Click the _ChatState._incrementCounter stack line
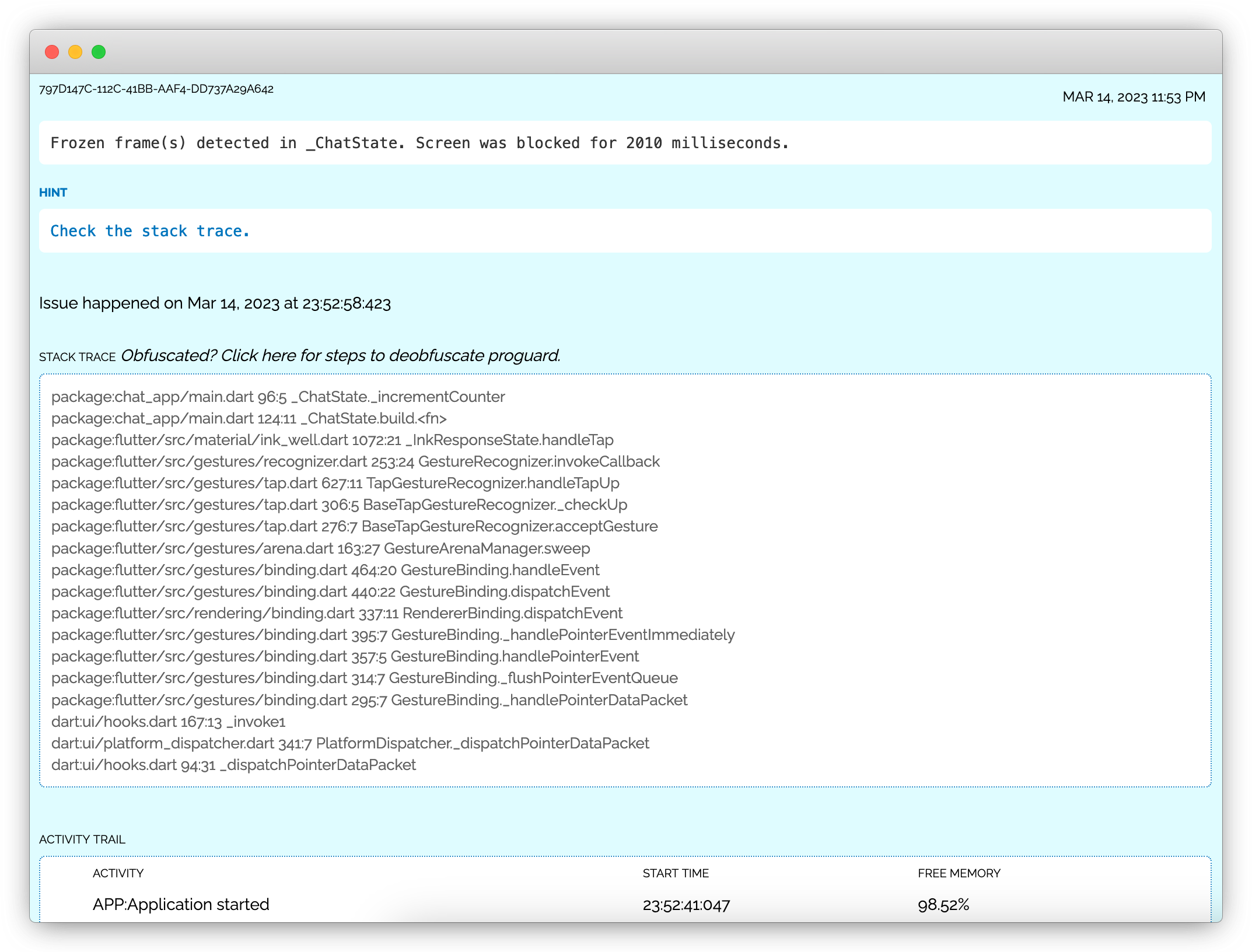The width and height of the screenshot is (1252, 952). tap(278, 397)
